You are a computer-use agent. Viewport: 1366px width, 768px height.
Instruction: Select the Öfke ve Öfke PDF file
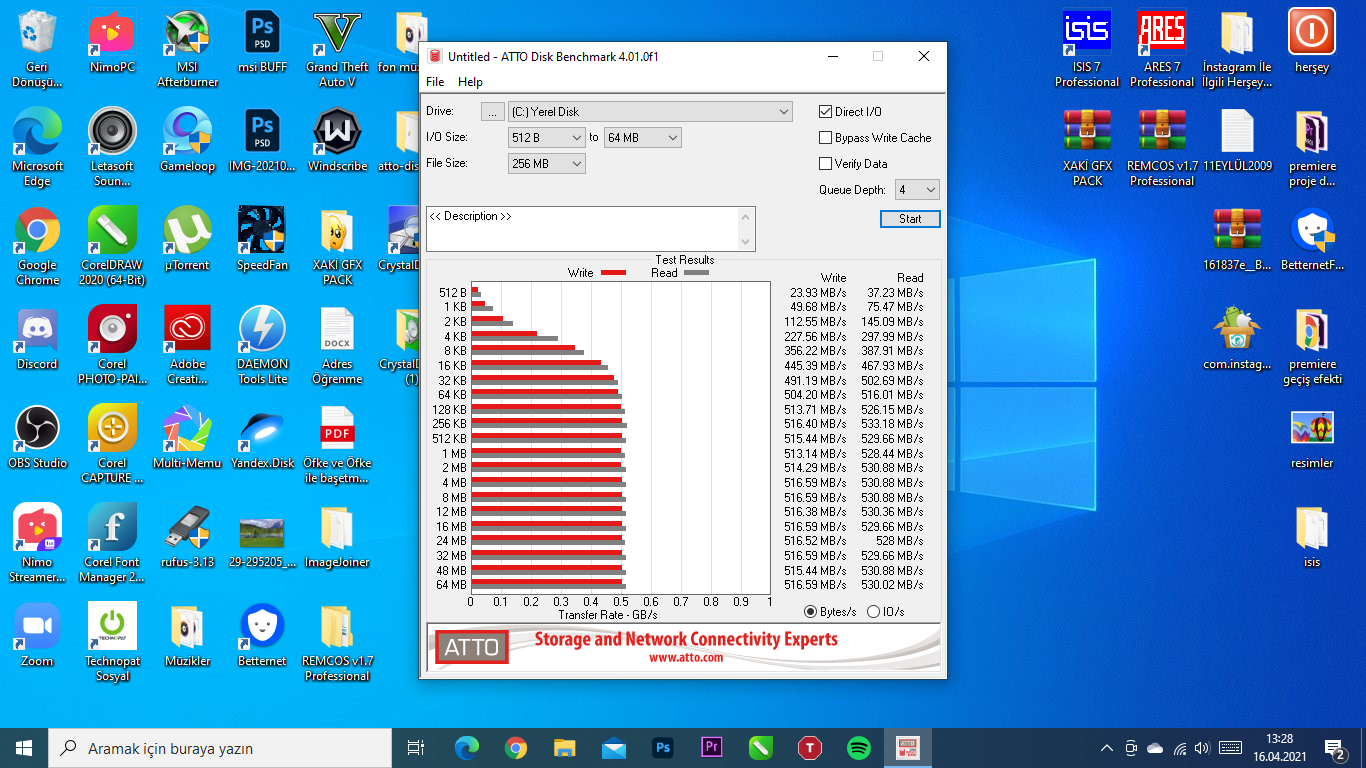[x=337, y=443]
